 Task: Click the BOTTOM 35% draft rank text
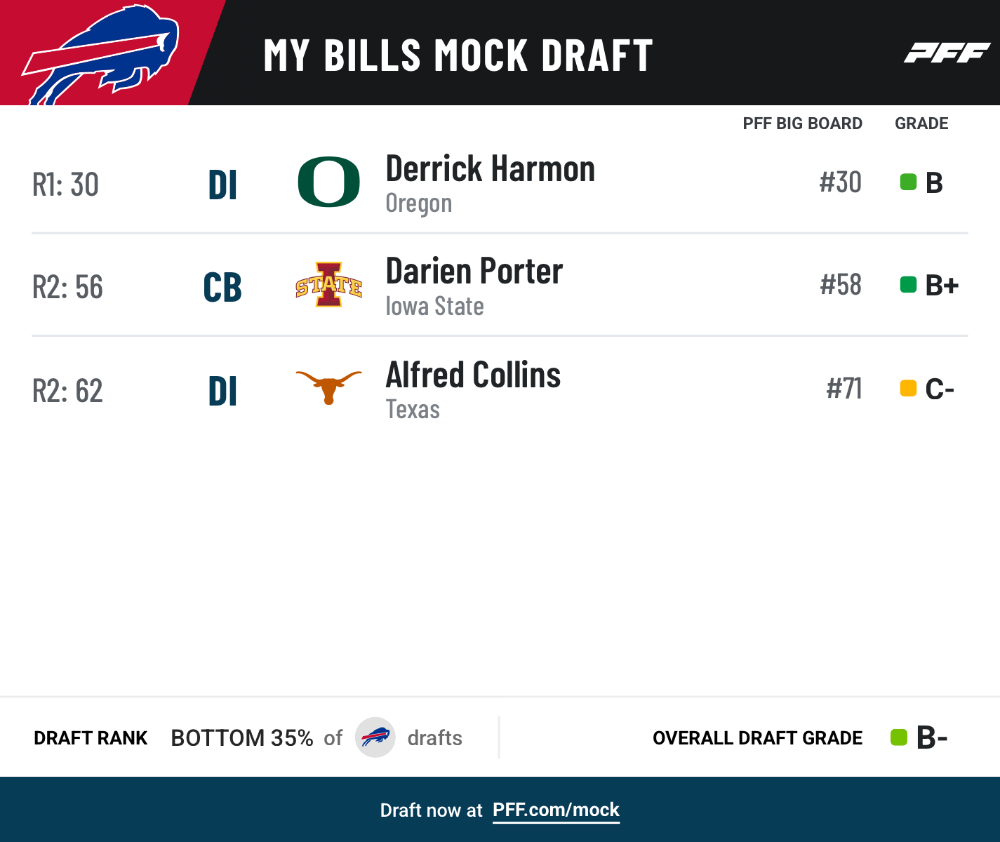(x=242, y=738)
